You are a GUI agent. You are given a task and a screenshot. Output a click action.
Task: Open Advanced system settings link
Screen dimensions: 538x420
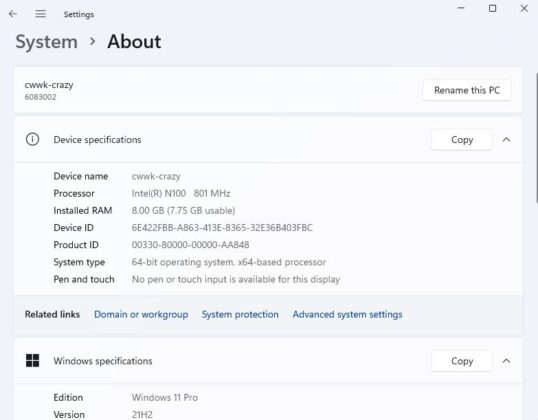(x=347, y=314)
